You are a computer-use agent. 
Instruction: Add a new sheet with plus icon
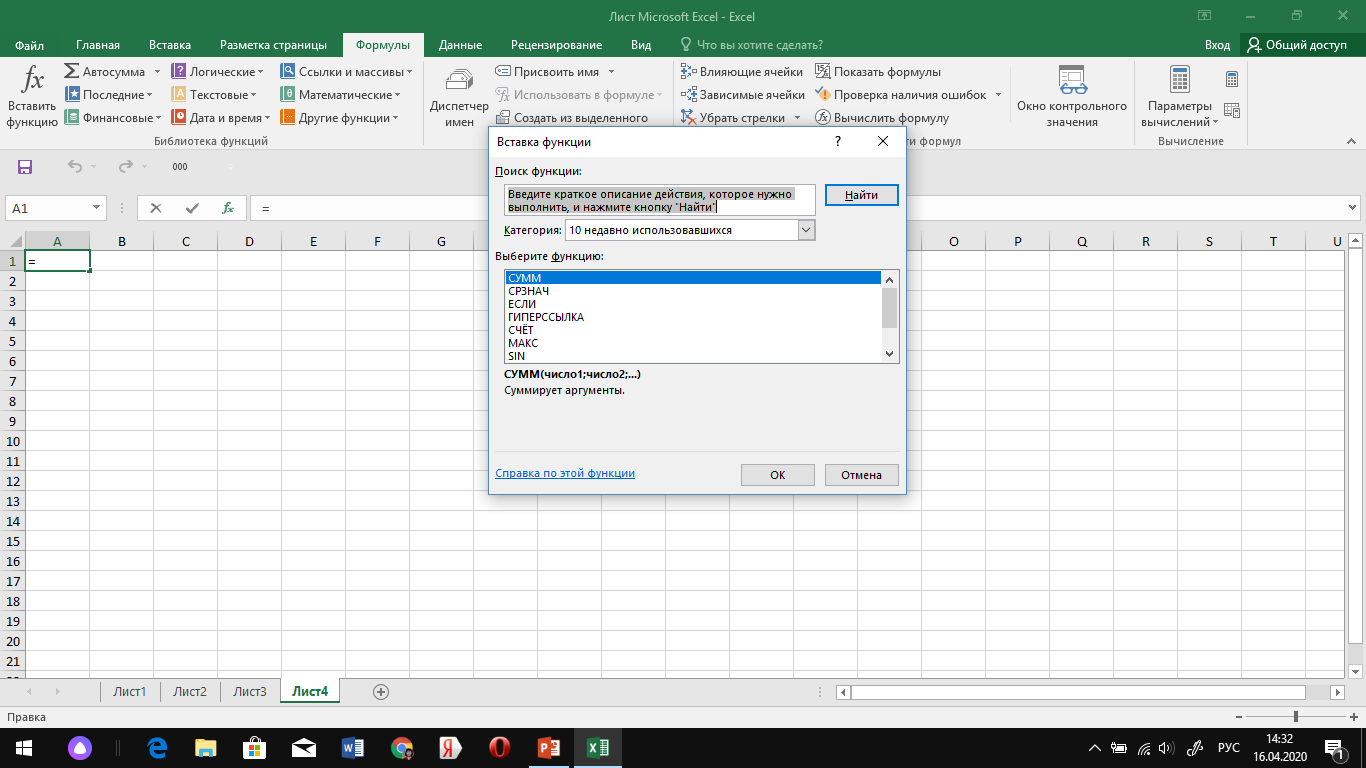380,691
